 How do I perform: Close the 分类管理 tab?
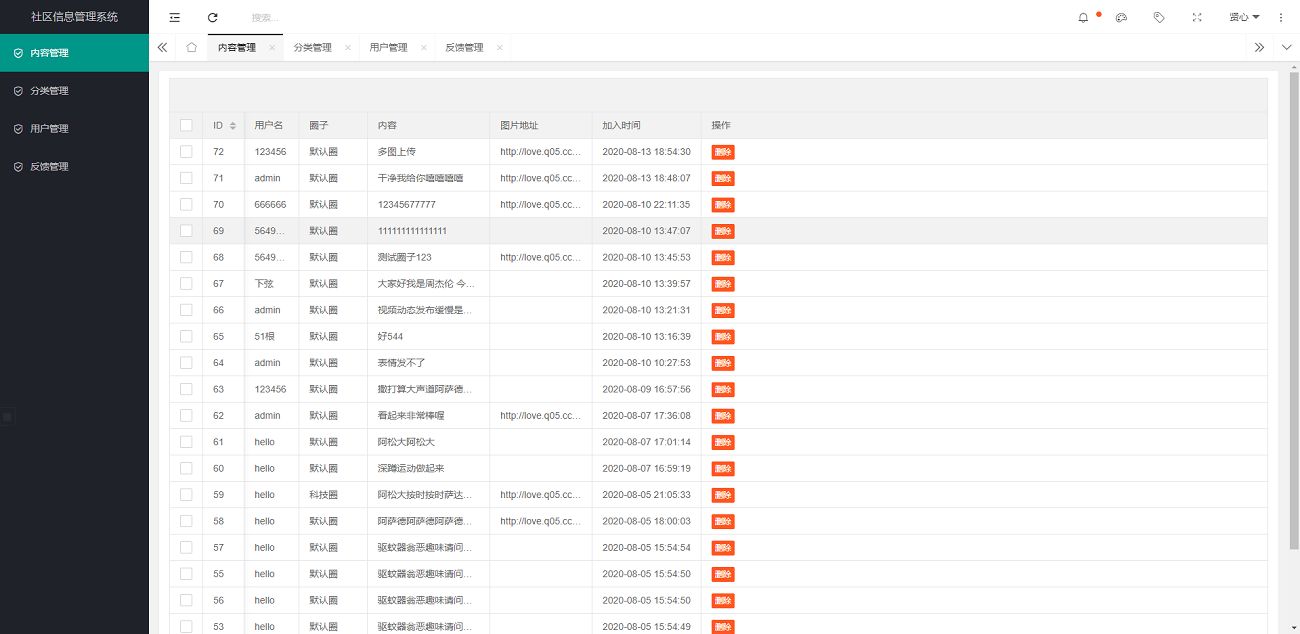click(348, 47)
